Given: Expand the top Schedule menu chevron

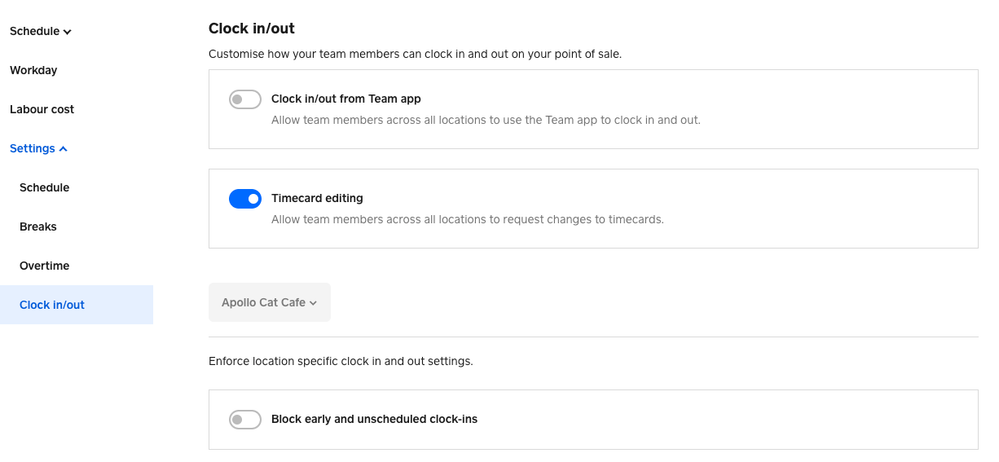Looking at the screenshot, I should pos(68,32).
